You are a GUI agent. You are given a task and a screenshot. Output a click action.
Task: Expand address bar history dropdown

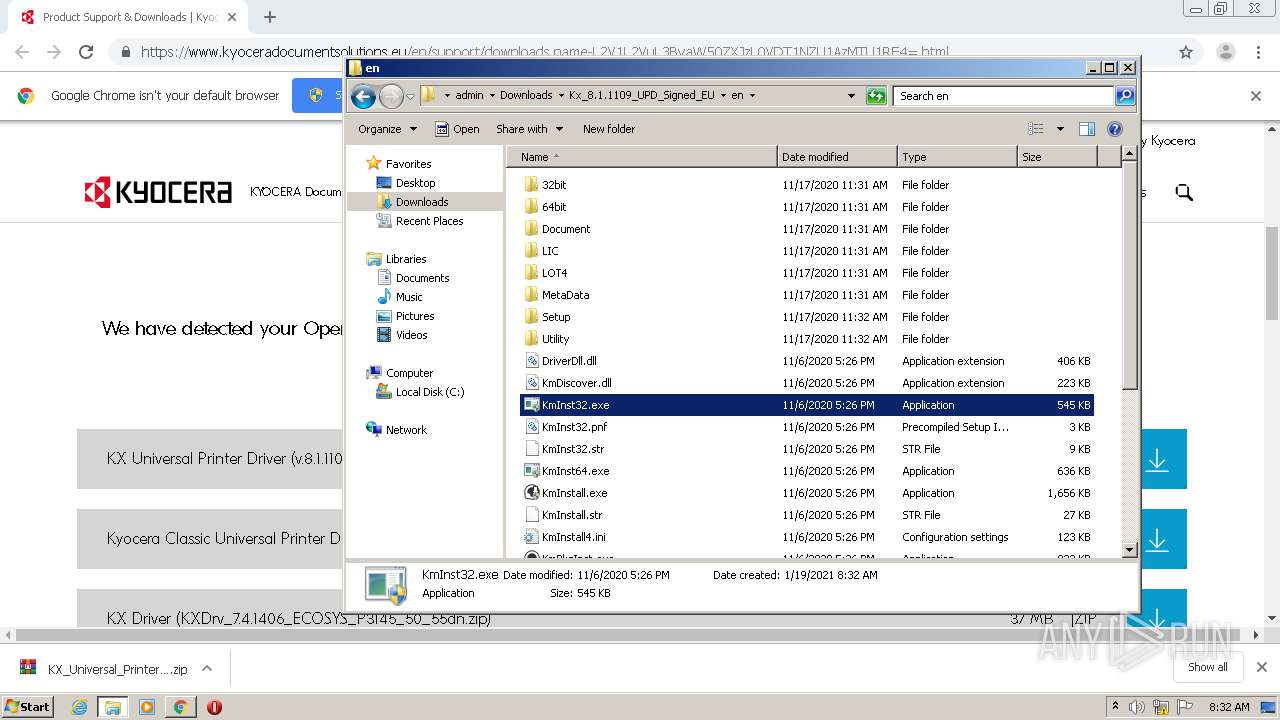[x=851, y=96]
